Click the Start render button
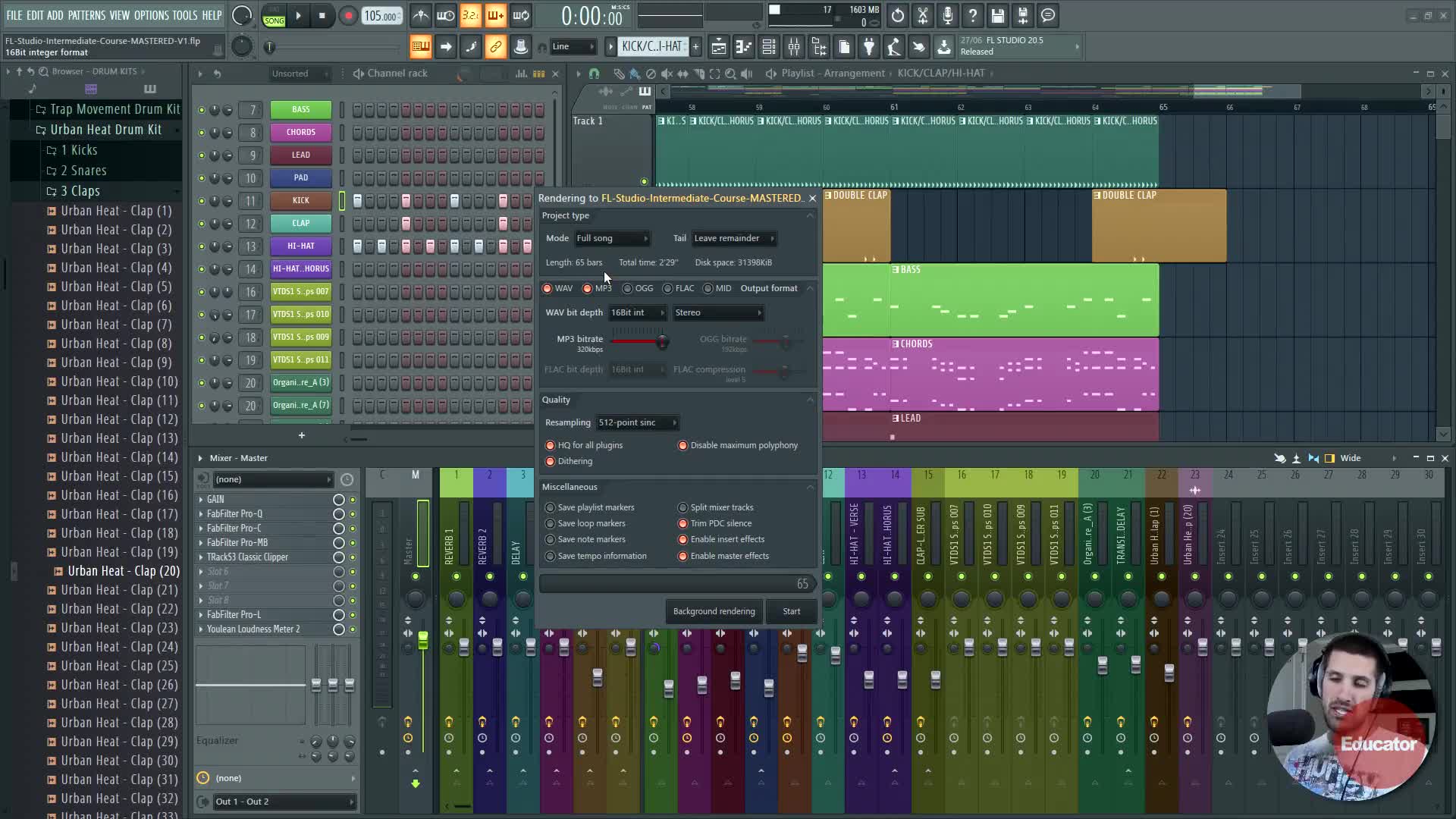This screenshot has height=819, width=1456. [x=791, y=611]
